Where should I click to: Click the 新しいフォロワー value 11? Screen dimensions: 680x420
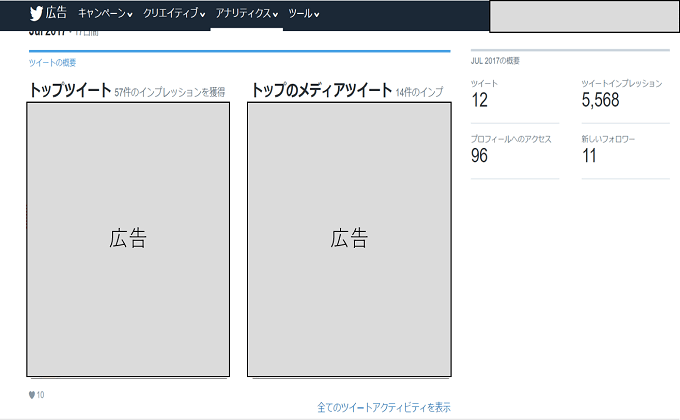[589, 155]
